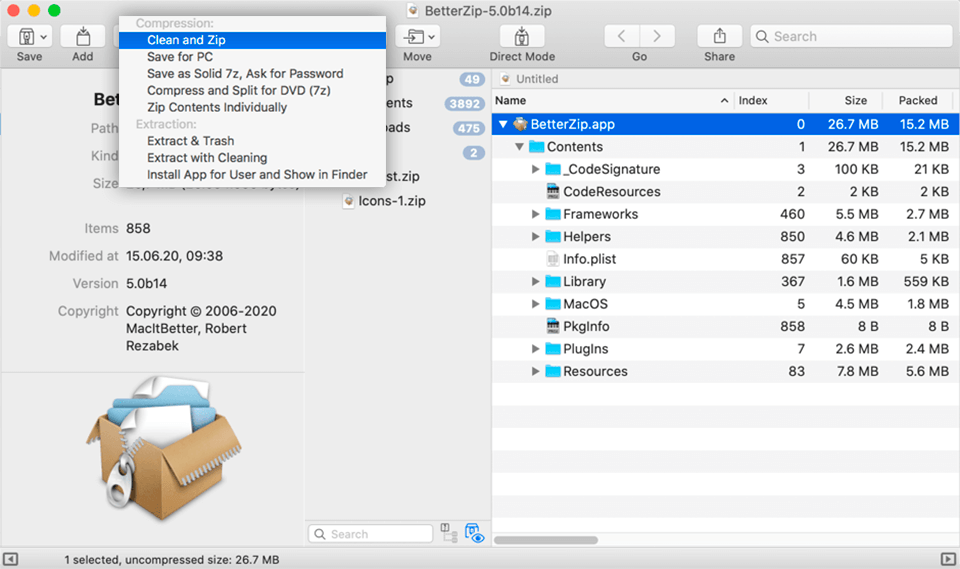
Task: Expand the Frameworks folder
Action: click(536, 214)
